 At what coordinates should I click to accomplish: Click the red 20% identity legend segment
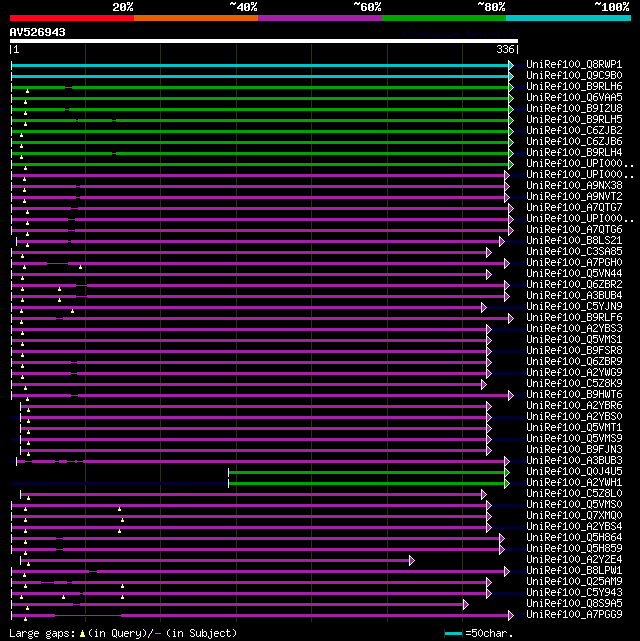72,18
